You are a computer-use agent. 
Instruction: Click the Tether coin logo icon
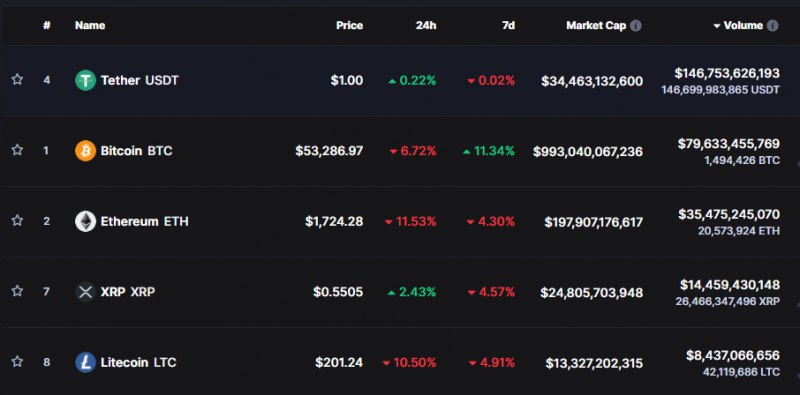click(85, 80)
